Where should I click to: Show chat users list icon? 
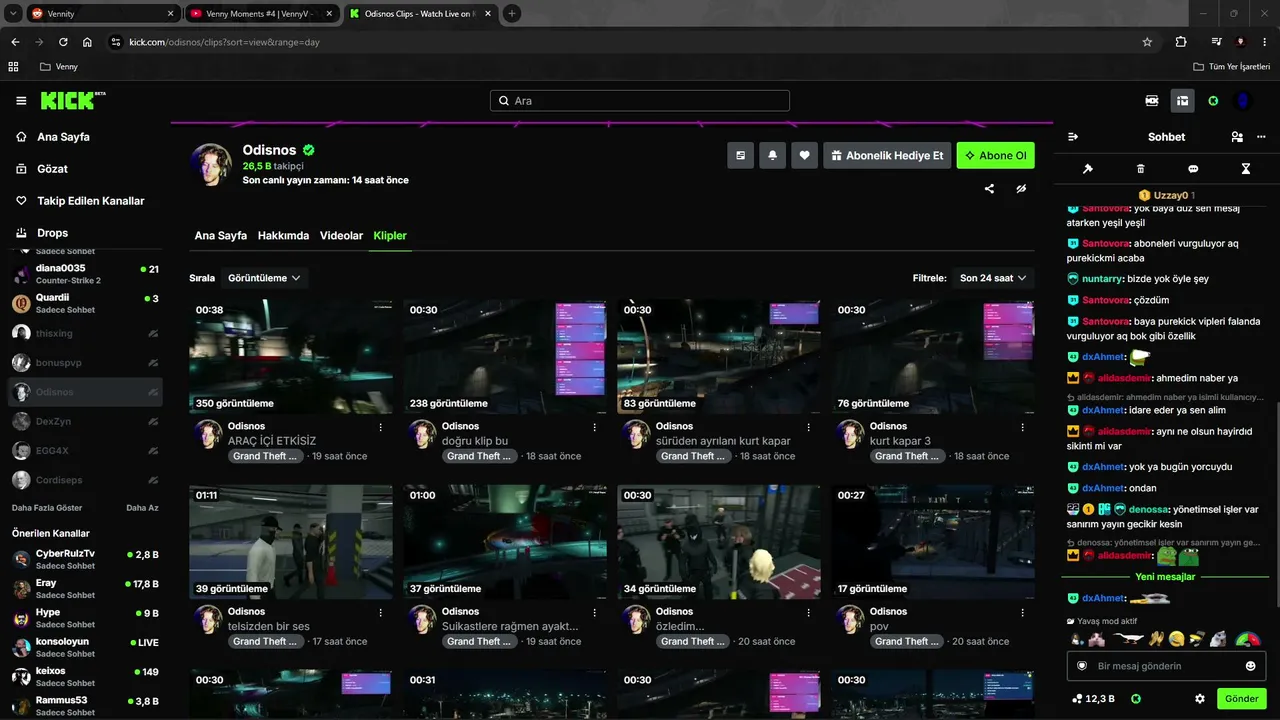click(1237, 137)
